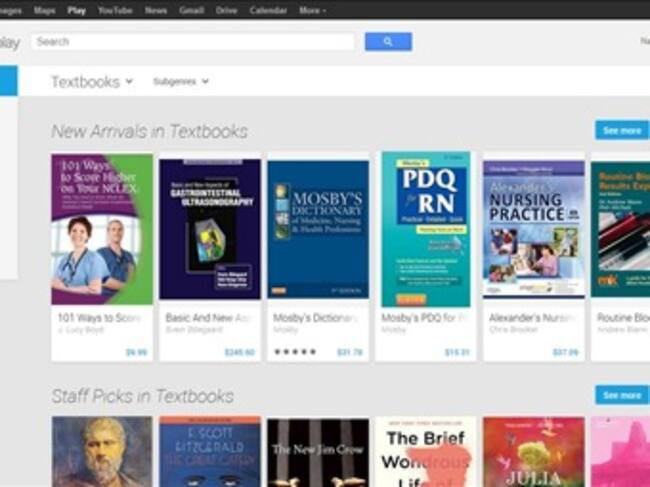This screenshot has width=650, height=487.
Task: Go to Drive in top navigation
Action: click(226, 10)
